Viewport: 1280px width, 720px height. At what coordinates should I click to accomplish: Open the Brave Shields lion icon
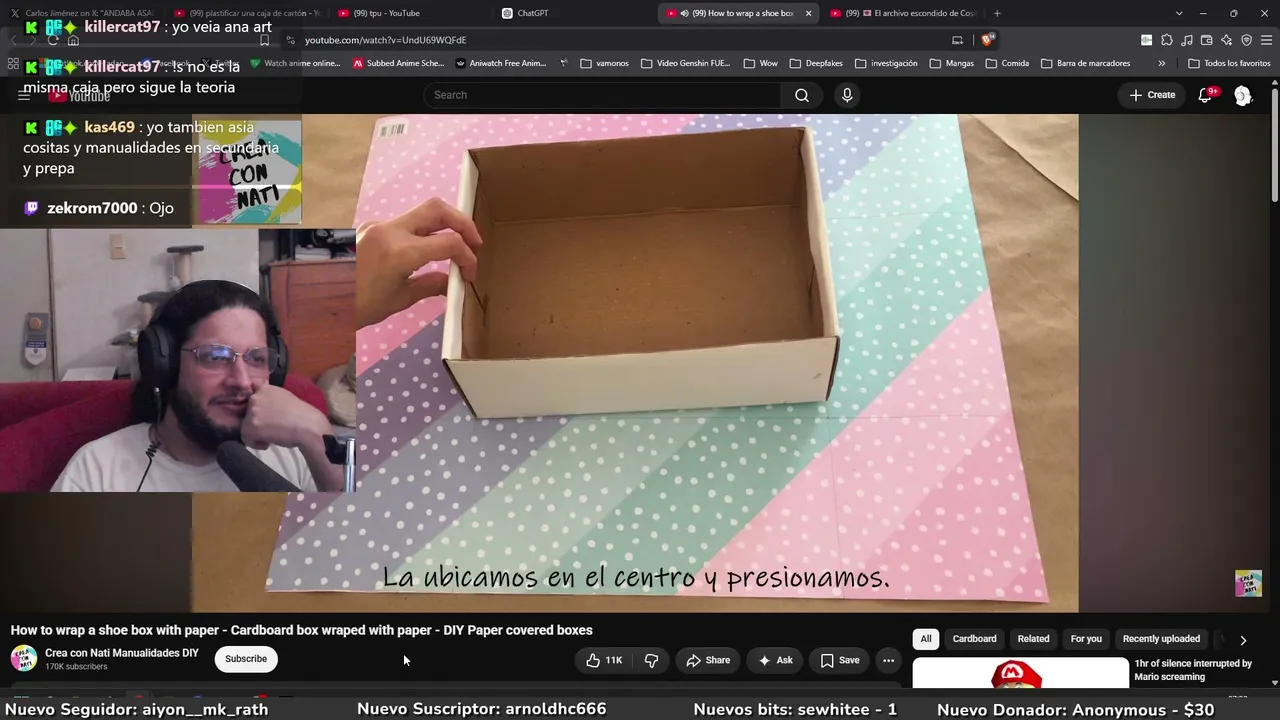(987, 40)
